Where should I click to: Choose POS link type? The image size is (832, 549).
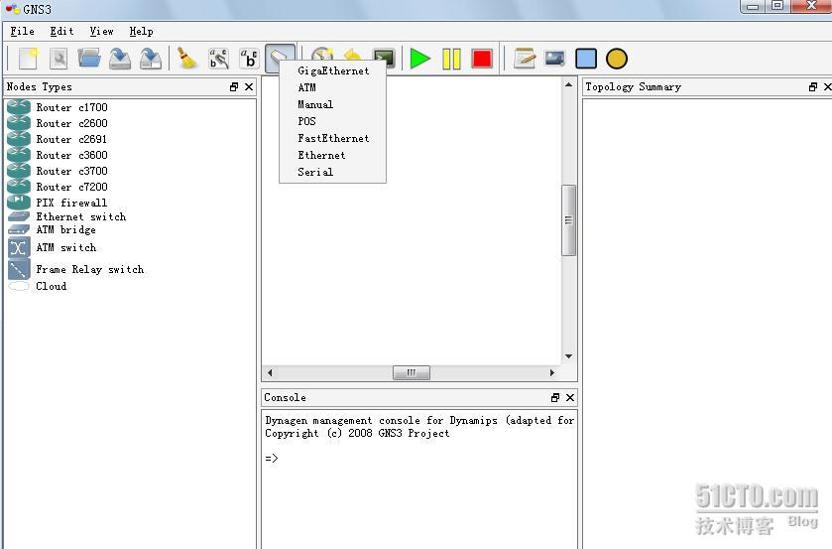[x=333, y=121]
